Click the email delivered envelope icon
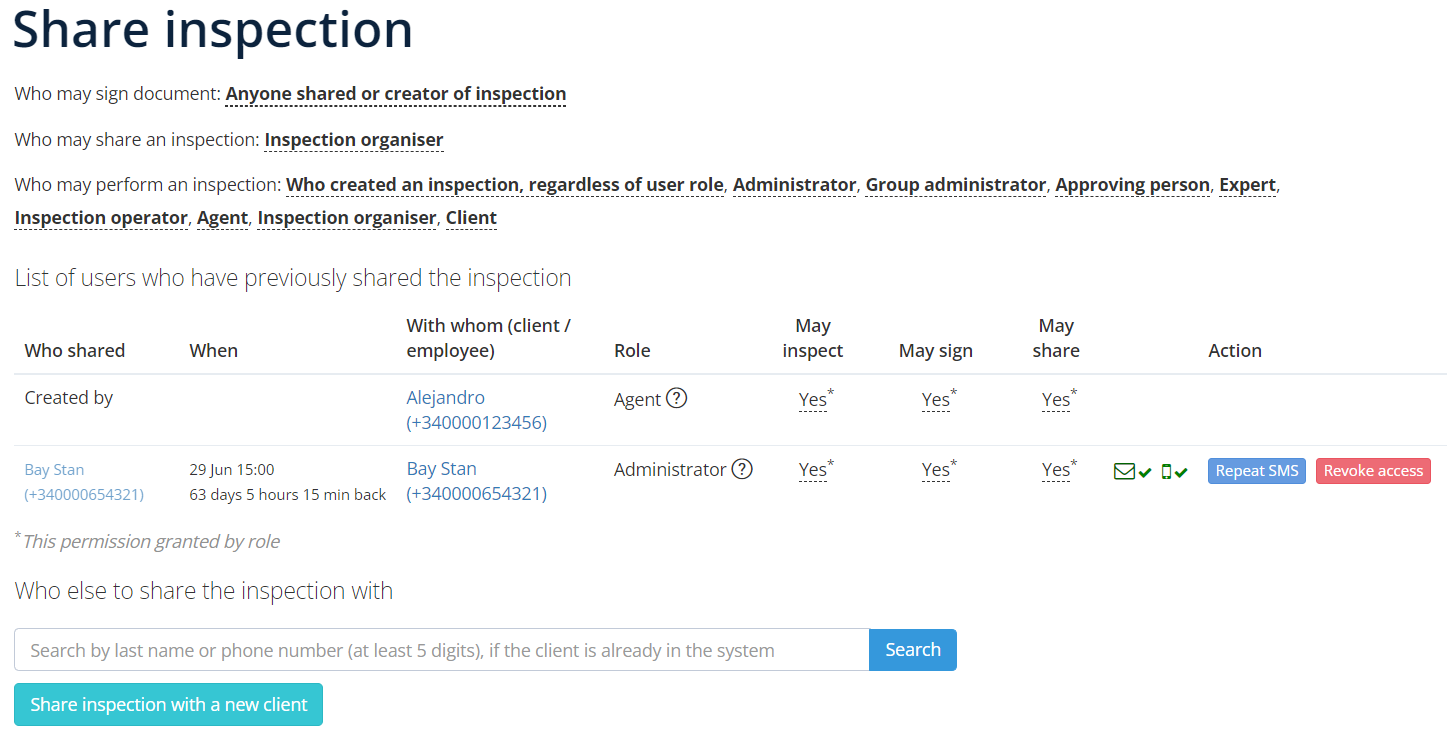The image size is (1456, 732). point(1124,471)
